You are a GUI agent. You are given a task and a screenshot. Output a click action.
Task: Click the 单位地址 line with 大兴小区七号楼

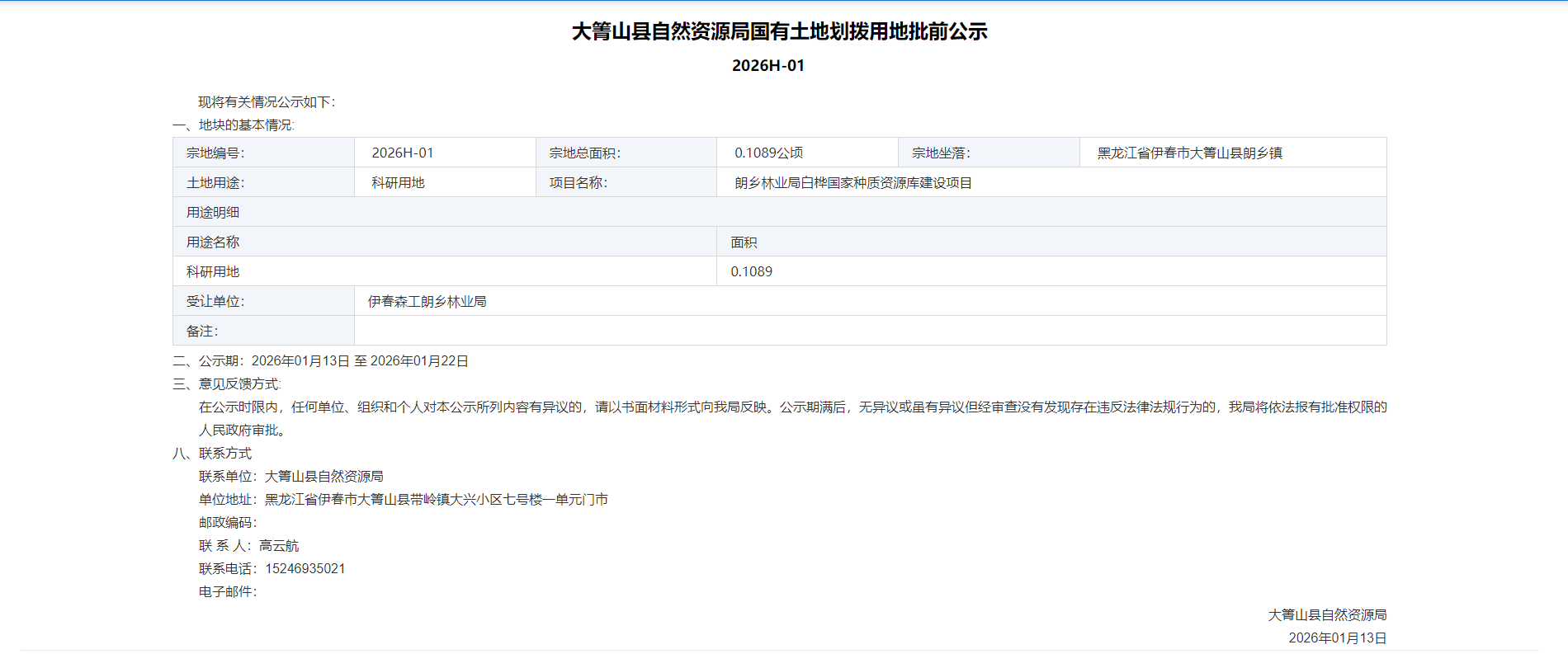point(436,499)
